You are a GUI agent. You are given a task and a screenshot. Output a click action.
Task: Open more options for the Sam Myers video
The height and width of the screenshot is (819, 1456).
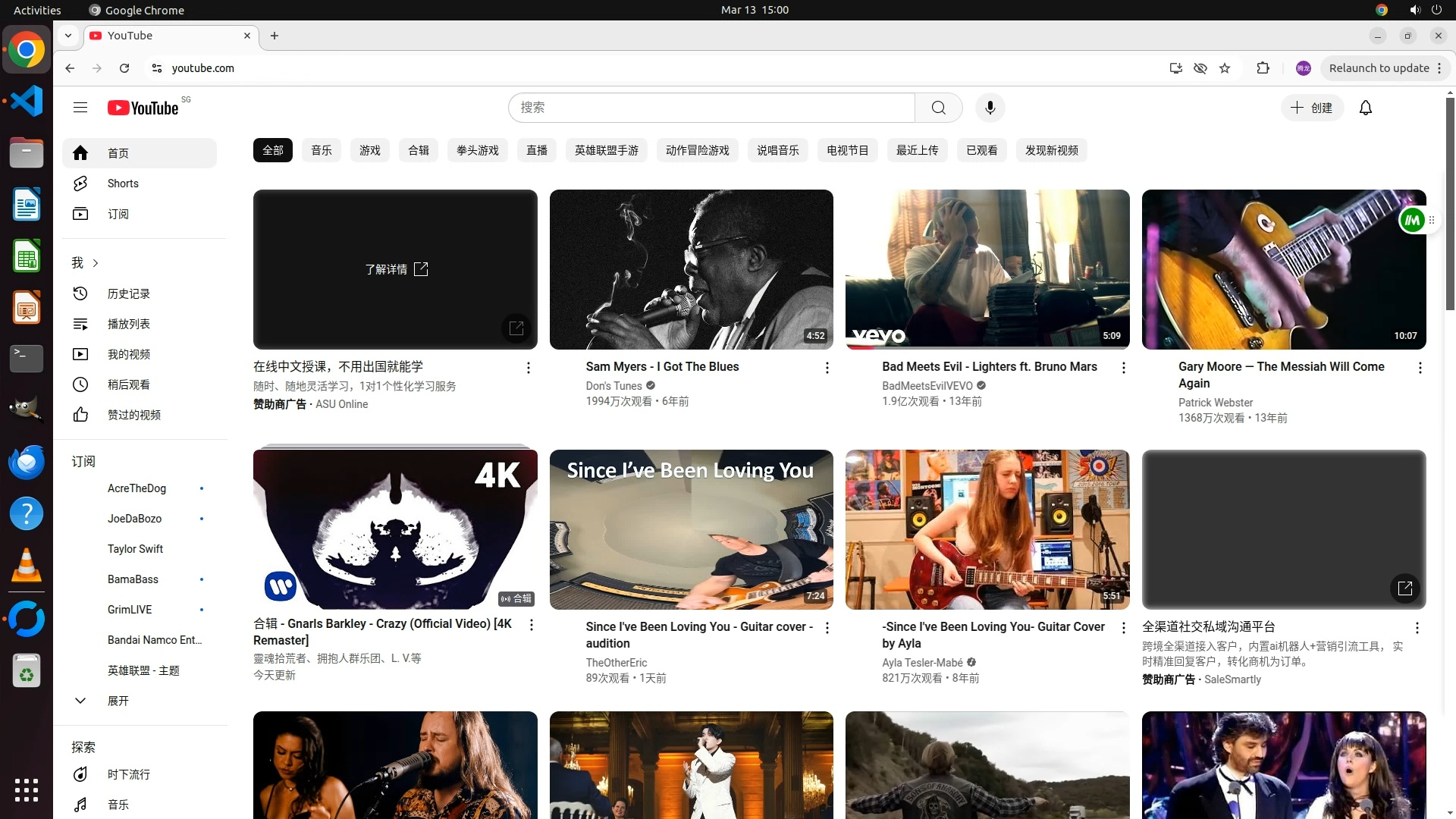click(827, 368)
